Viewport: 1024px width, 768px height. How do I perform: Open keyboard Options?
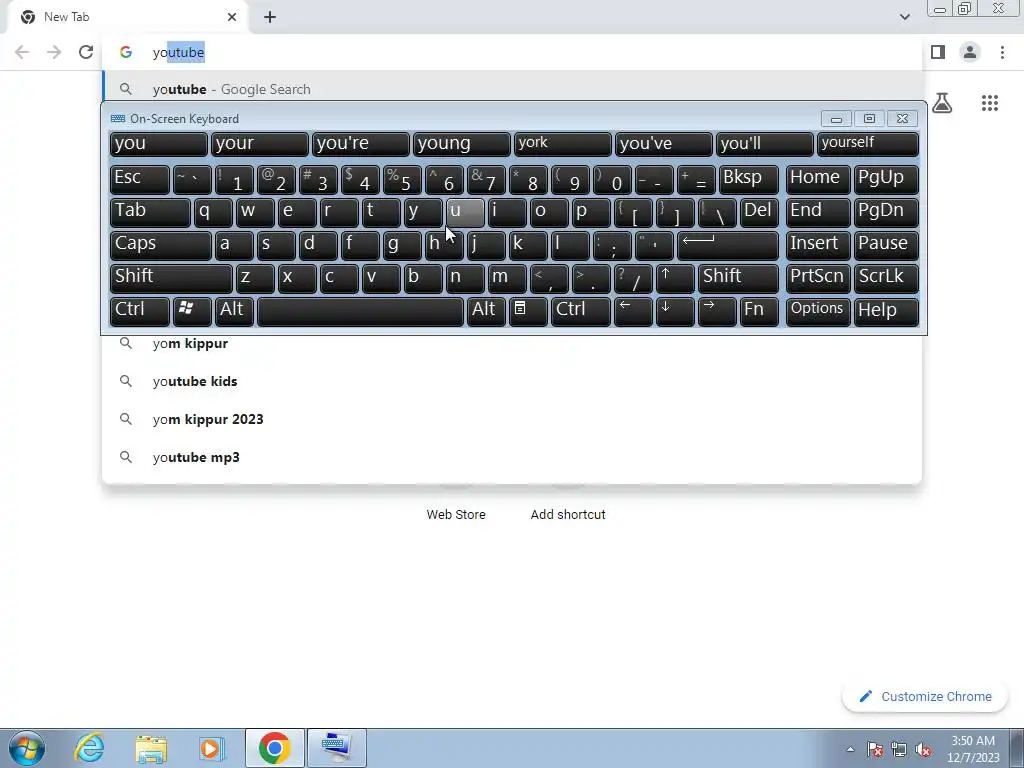tap(818, 312)
